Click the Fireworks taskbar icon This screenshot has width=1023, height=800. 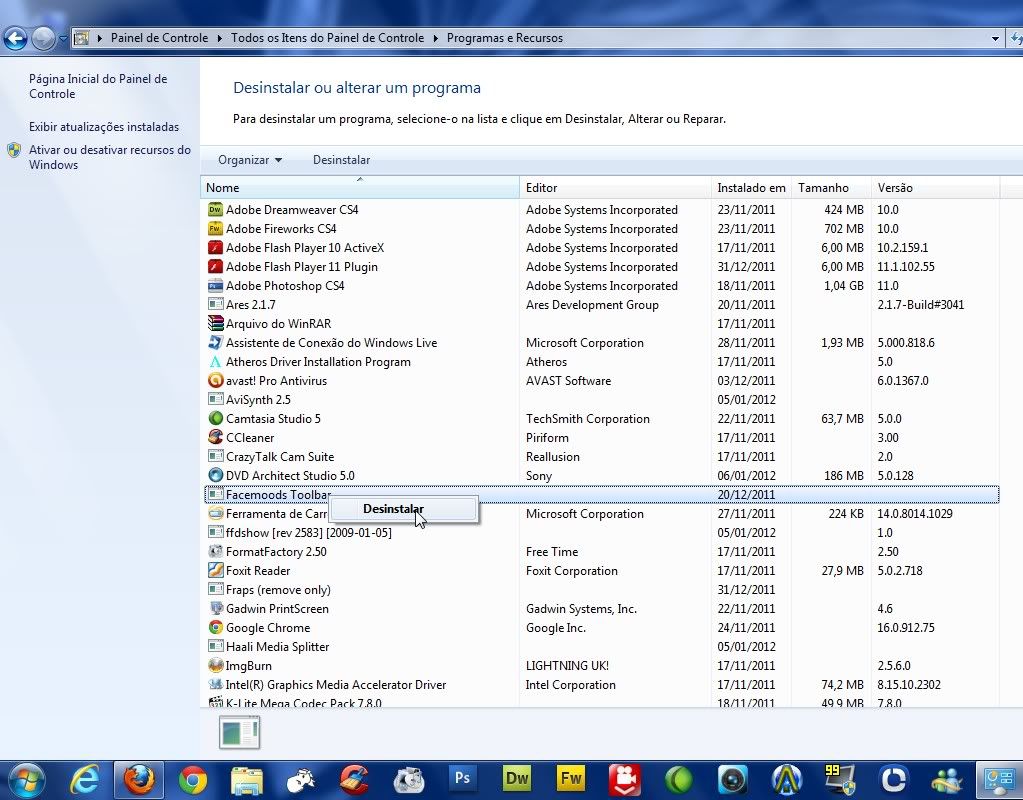571,778
